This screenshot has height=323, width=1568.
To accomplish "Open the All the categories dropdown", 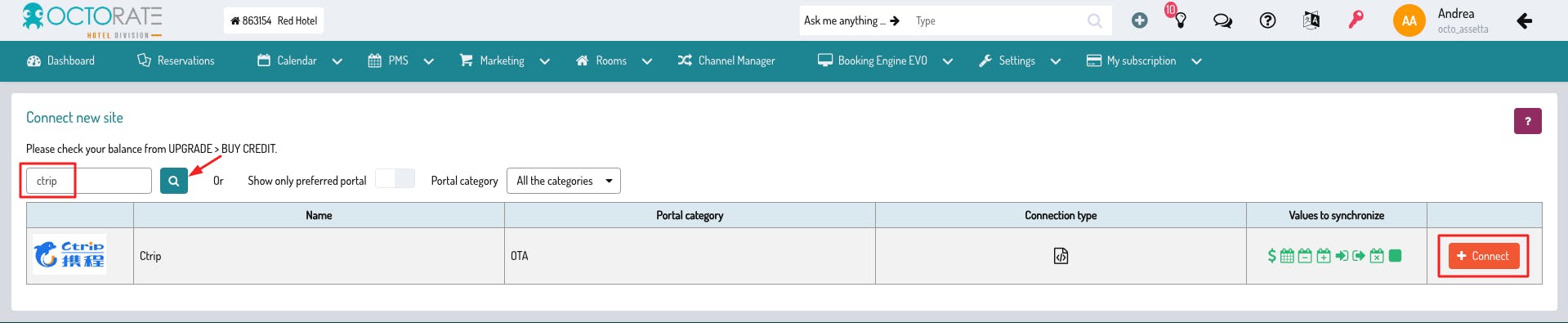I will click(x=564, y=181).
